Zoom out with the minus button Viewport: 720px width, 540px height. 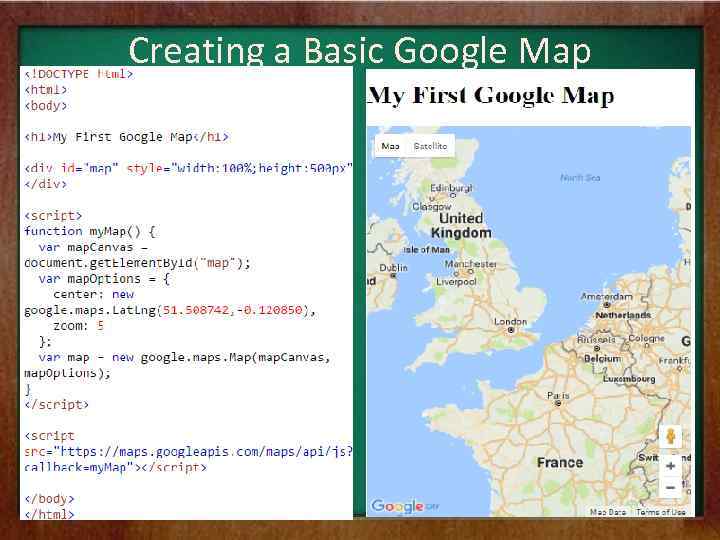[x=670, y=488]
